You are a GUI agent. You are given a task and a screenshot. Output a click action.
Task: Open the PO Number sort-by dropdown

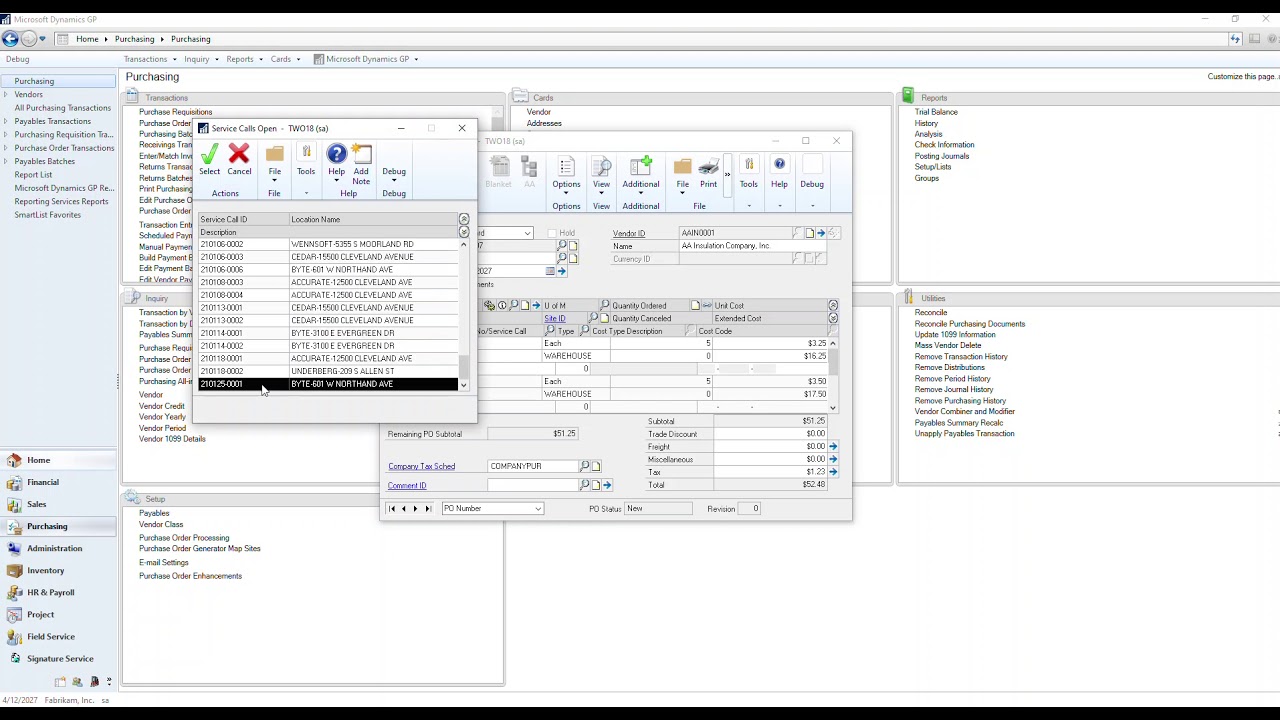click(538, 509)
